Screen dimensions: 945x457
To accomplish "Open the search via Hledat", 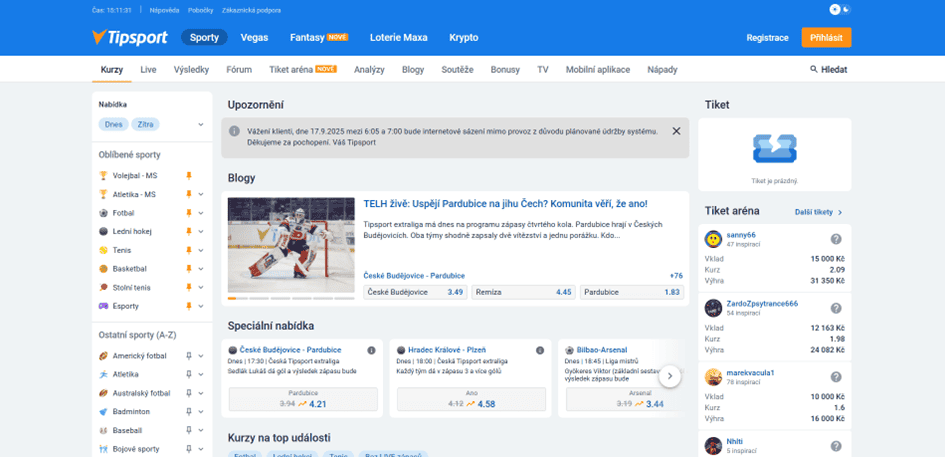I will click(829, 69).
